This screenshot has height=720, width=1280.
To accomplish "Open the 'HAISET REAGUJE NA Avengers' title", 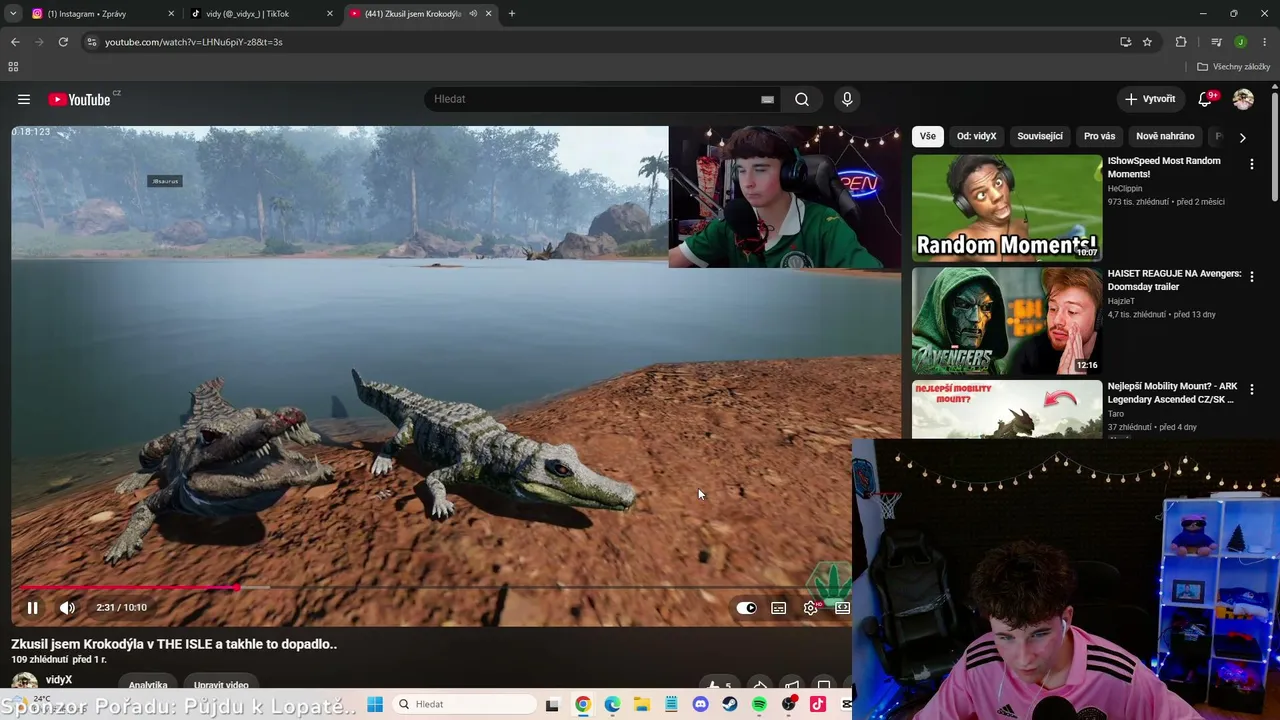I will tap(1174, 280).
